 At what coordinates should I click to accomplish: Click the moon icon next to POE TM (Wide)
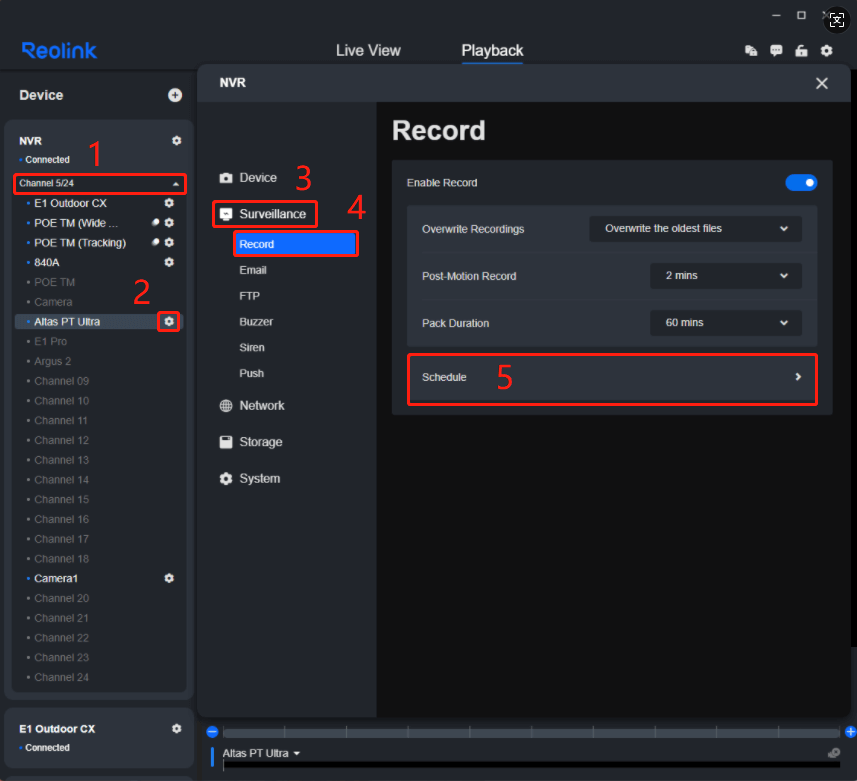[x=155, y=222]
